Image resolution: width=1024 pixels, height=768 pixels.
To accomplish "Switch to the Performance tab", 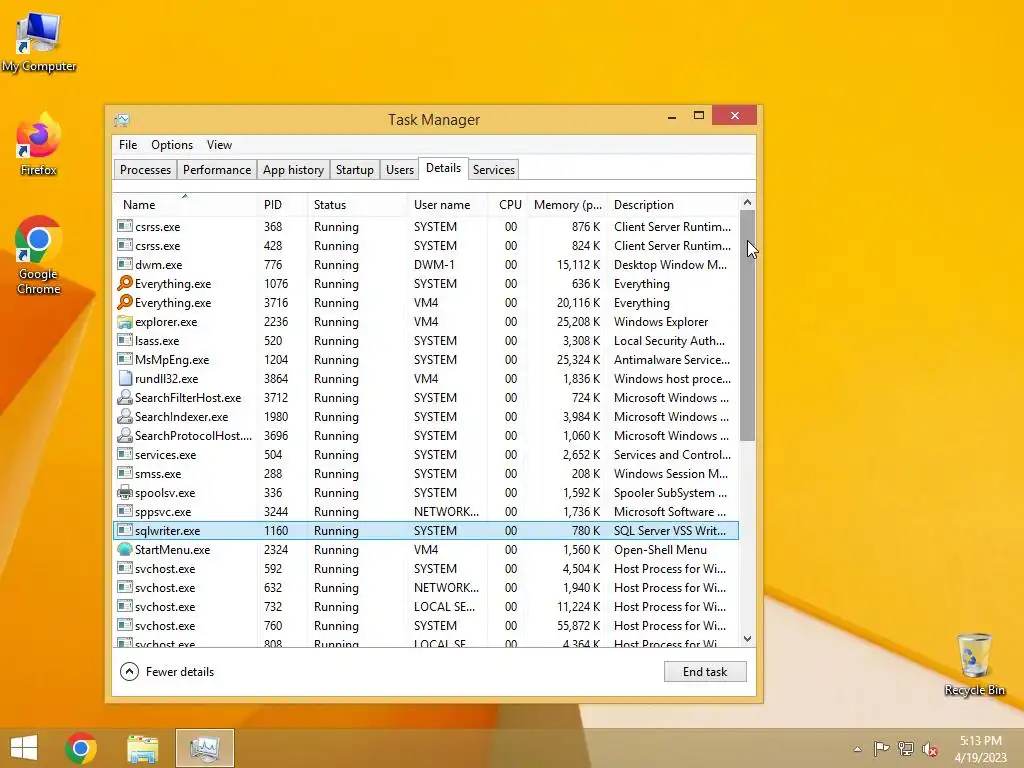I will click(217, 170).
